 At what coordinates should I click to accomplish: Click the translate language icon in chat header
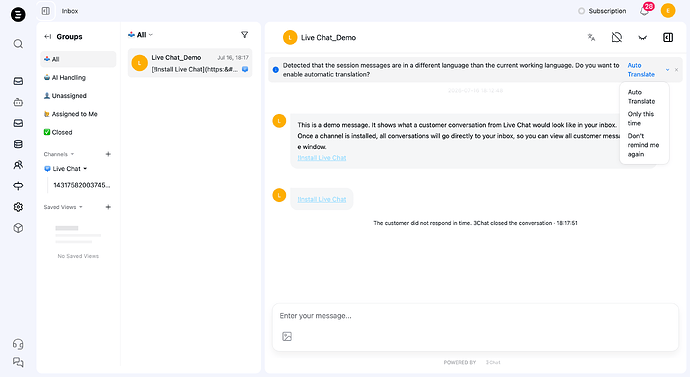[591, 37]
